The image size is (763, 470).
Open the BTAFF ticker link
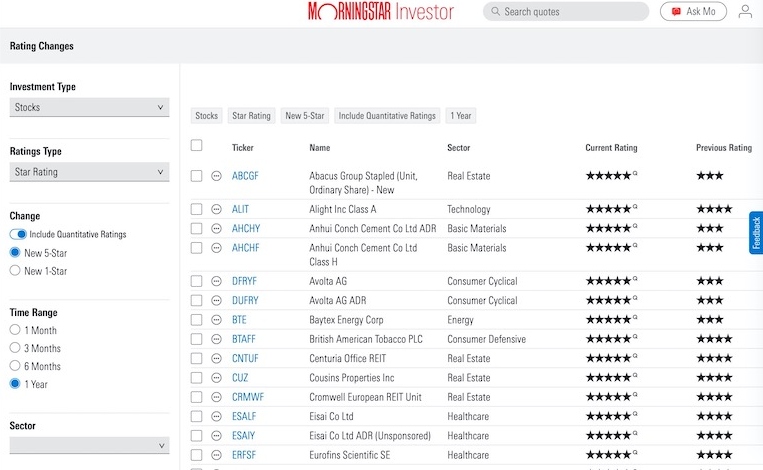(244, 339)
